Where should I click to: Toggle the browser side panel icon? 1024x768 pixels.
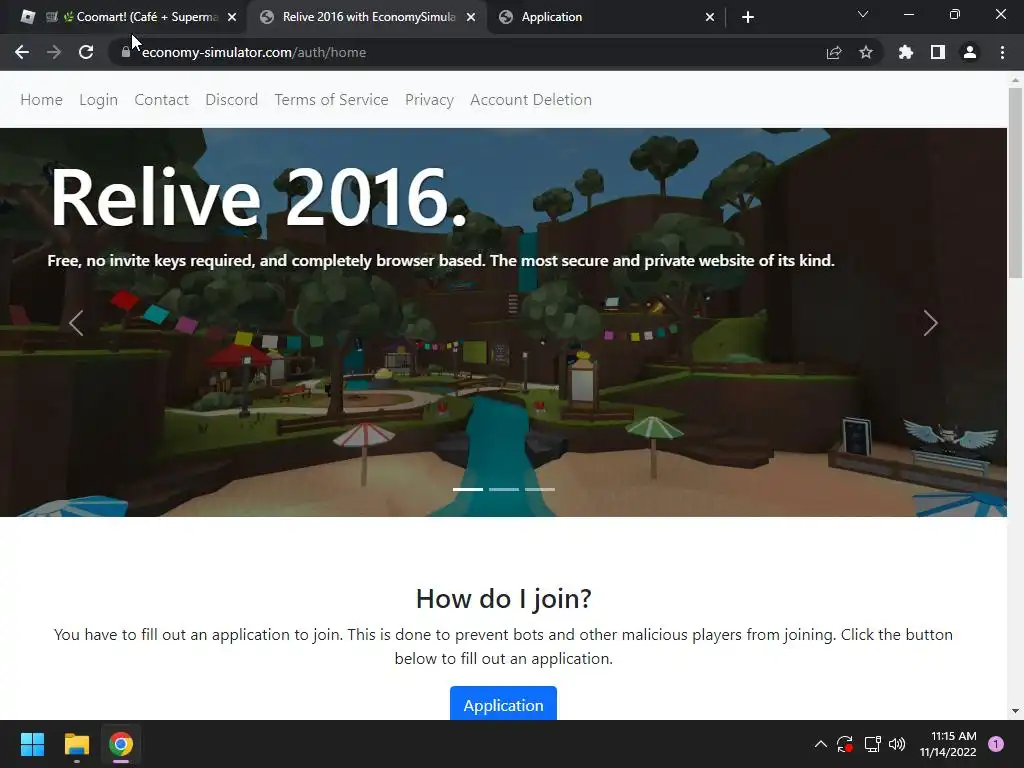click(x=938, y=52)
